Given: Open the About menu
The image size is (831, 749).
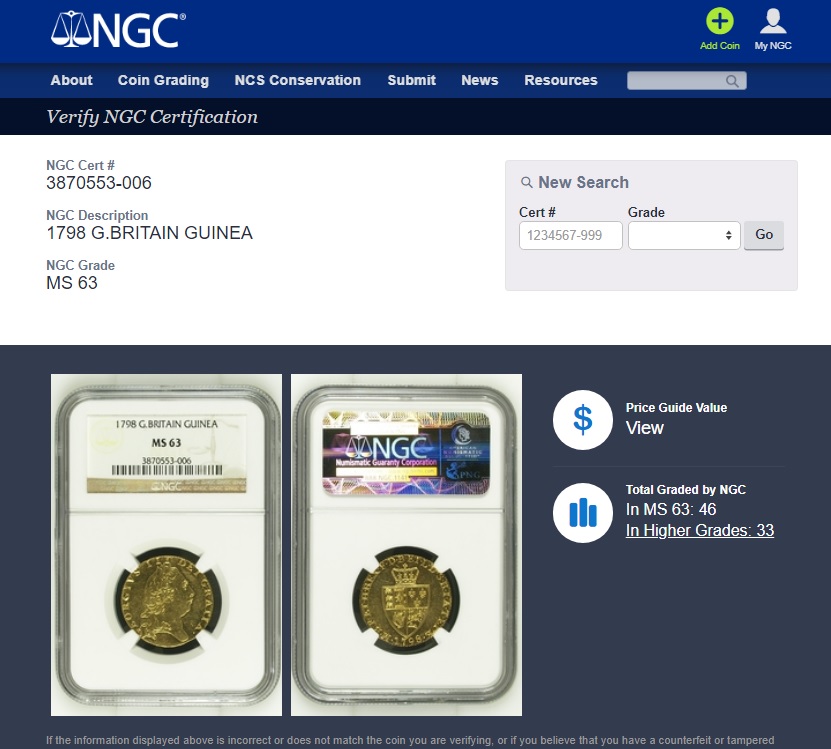Looking at the screenshot, I should [x=72, y=80].
